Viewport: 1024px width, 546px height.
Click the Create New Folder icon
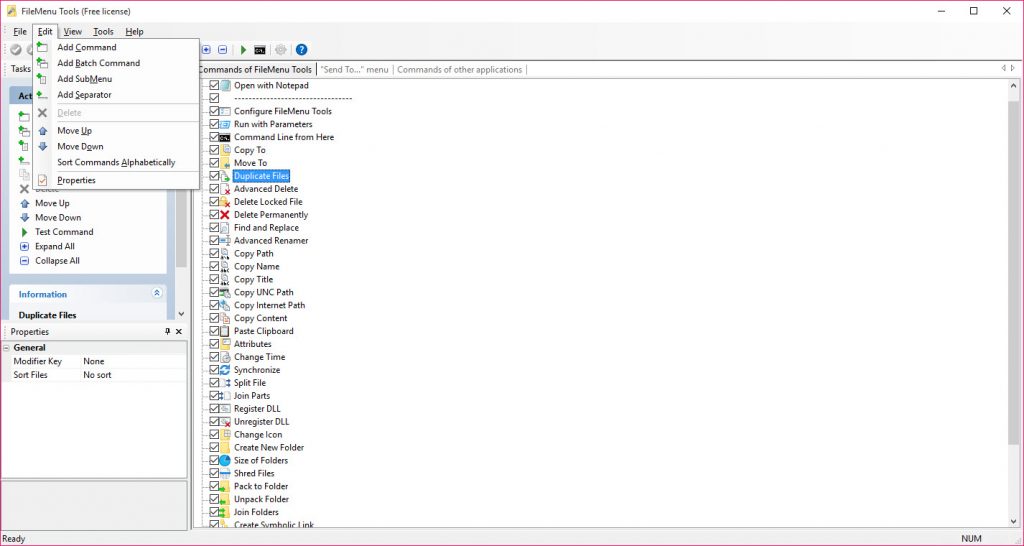[x=225, y=447]
